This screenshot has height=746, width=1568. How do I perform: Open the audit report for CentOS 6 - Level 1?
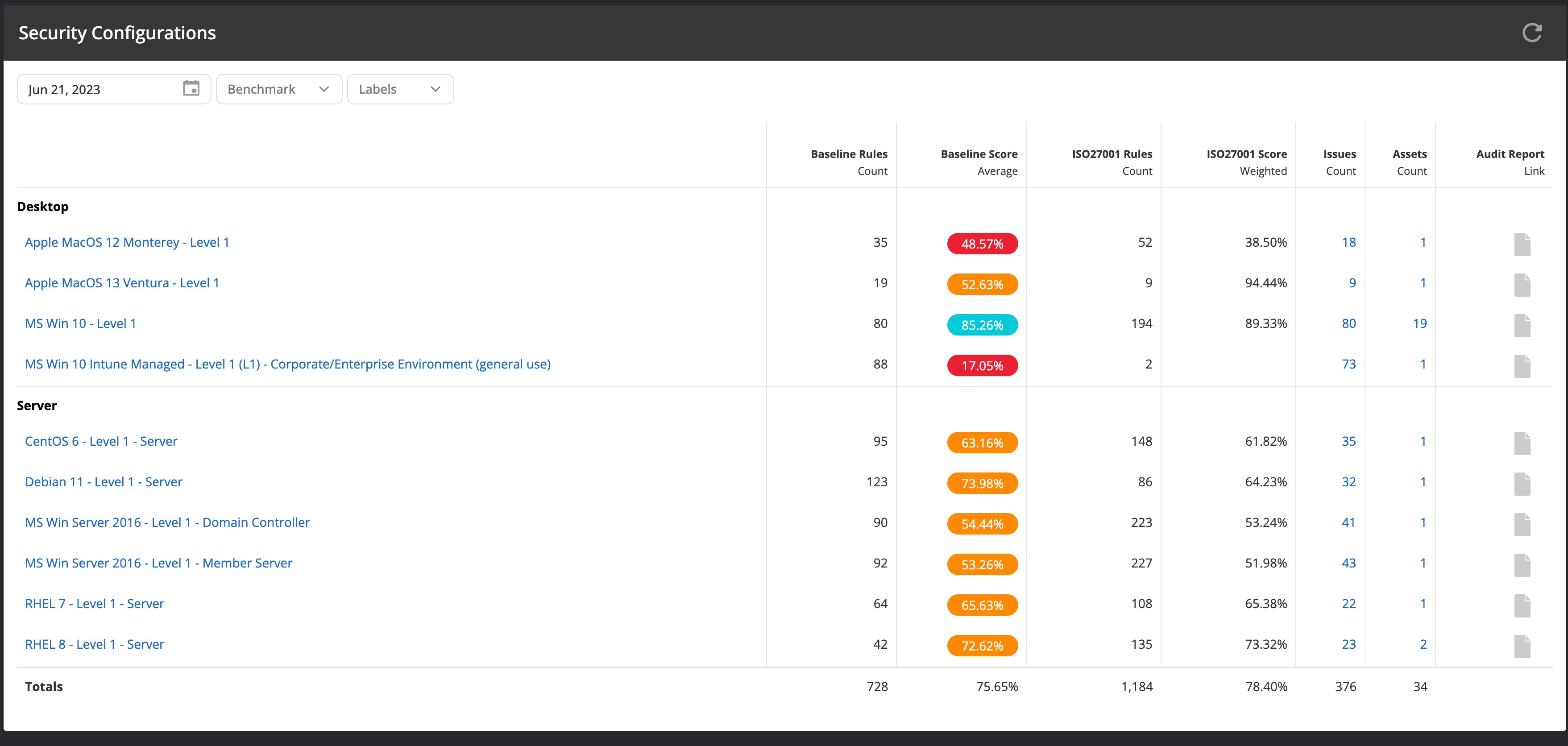(1522, 442)
